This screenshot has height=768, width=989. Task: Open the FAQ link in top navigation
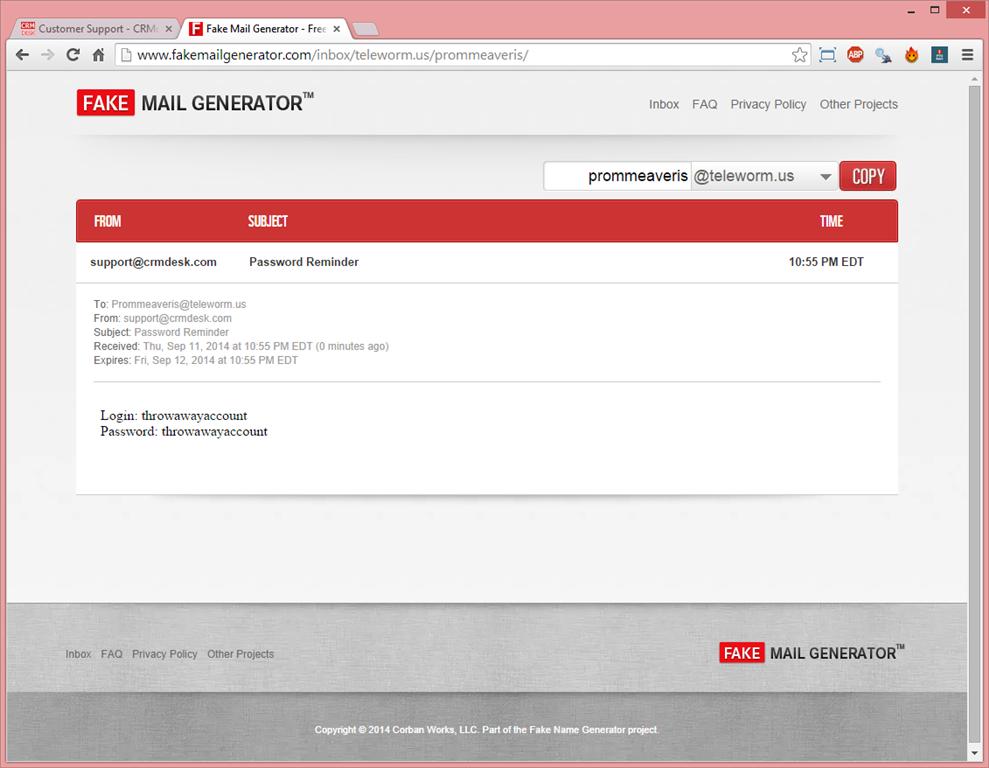tap(704, 104)
